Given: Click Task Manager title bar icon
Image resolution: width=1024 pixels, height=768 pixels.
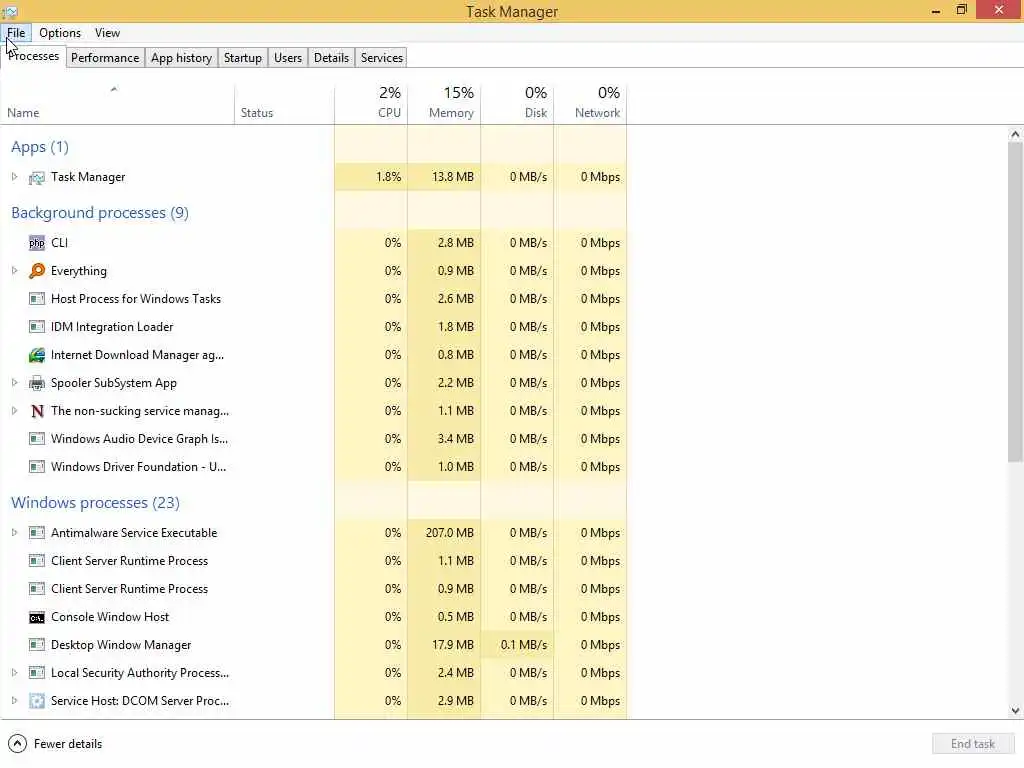Looking at the screenshot, I should (10, 11).
